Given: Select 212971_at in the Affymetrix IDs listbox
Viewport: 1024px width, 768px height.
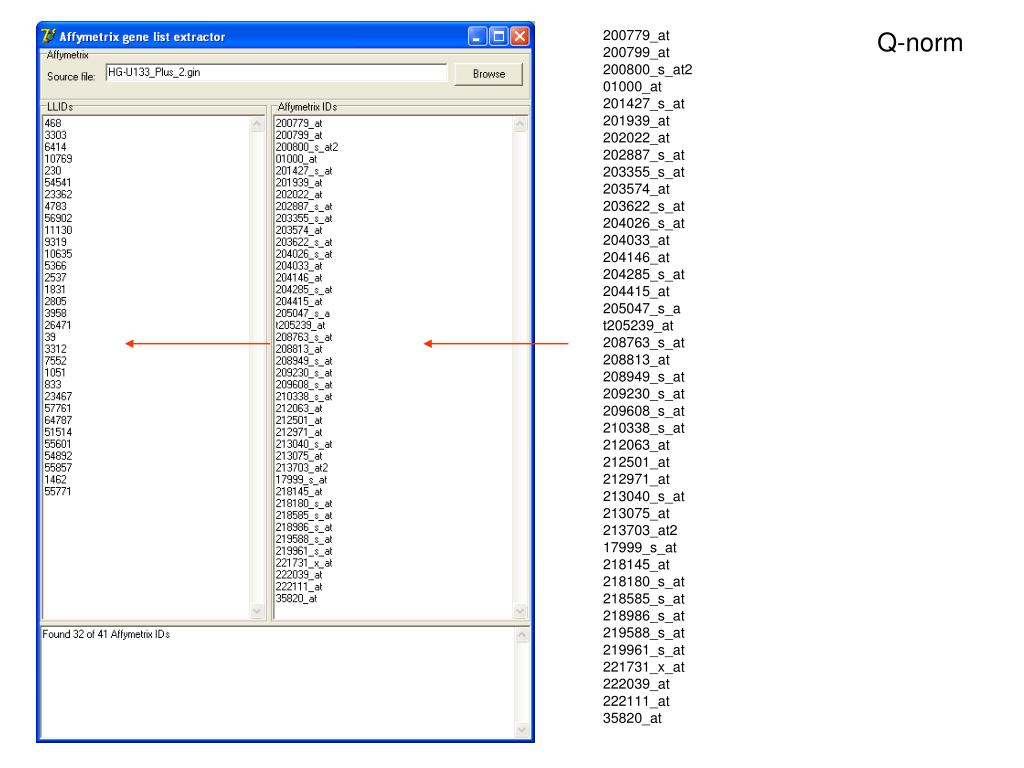Looking at the screenshot, I should coord(298,432).
